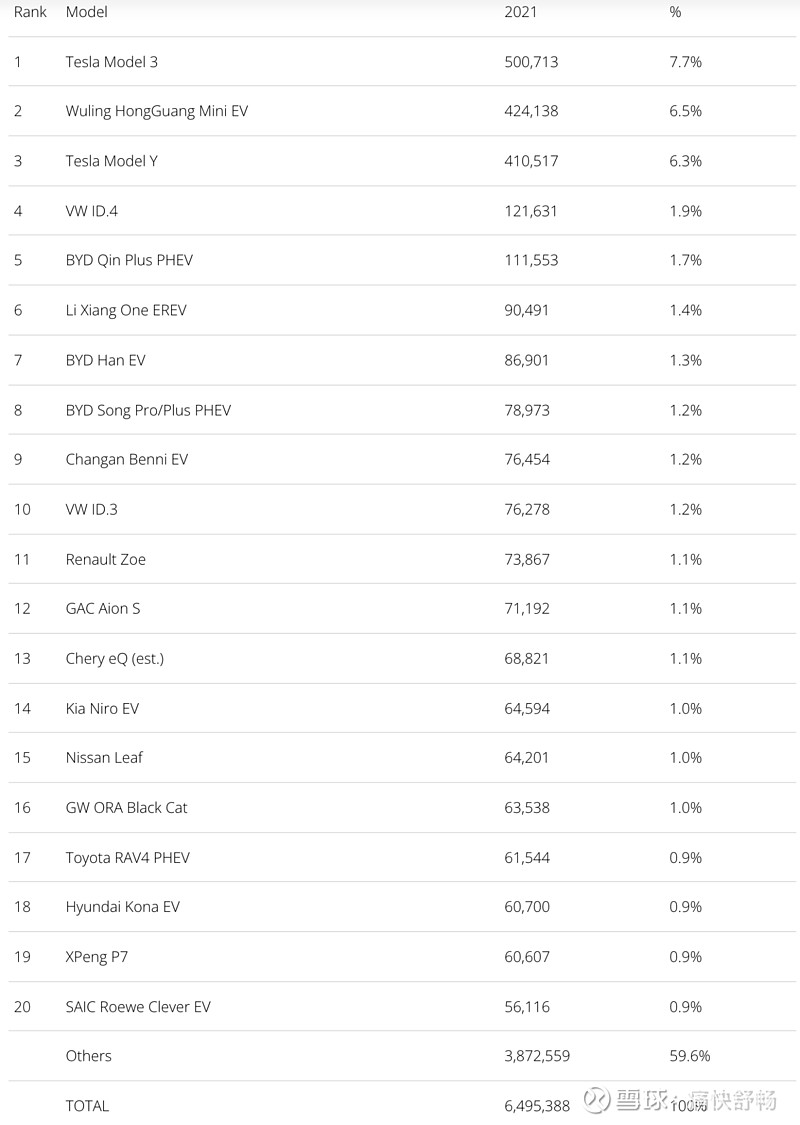This screenshot has height=1125, width=800.
Task: Click Wuling HongGuang Mini EV model name
Action: [156, 111]
